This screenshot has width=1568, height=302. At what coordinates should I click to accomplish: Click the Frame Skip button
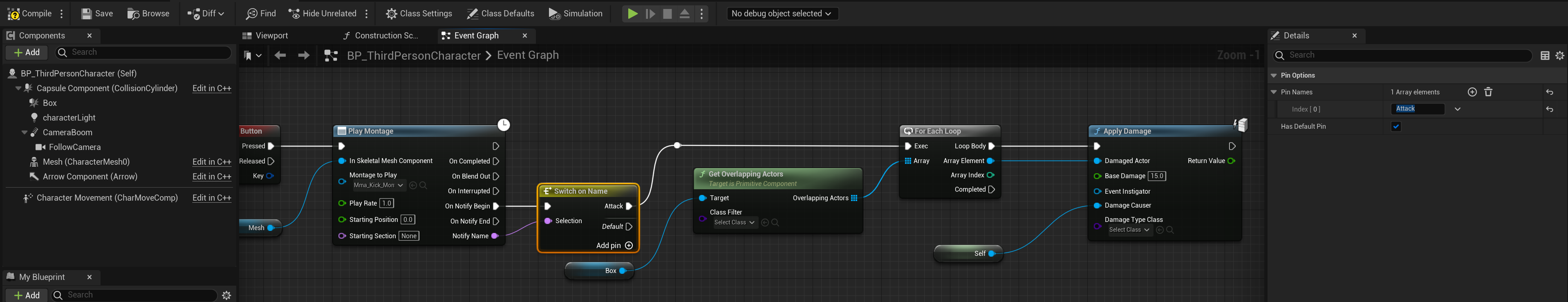650,13
